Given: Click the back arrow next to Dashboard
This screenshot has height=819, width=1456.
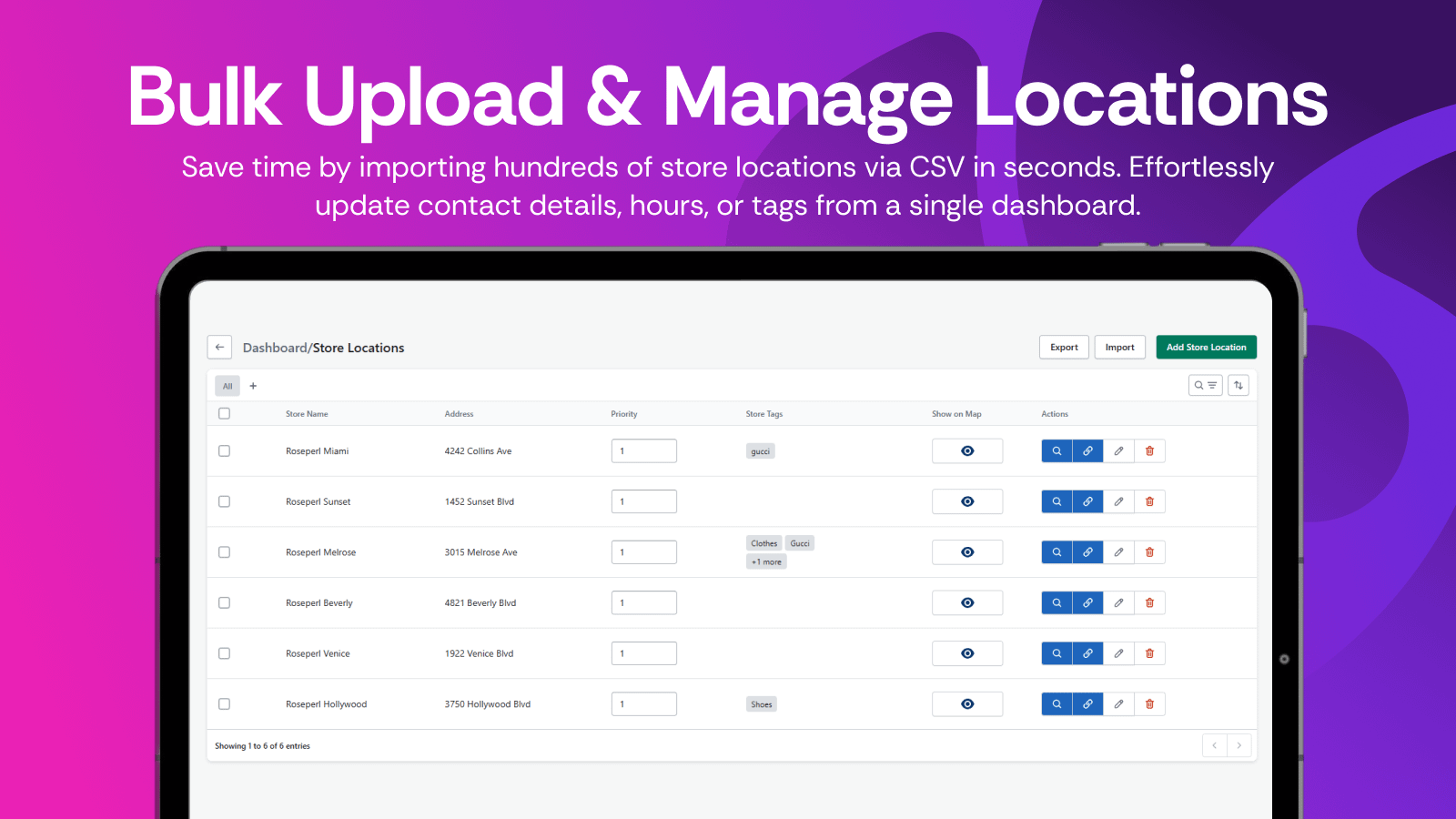Looking at the screenshot, I should [219, 348].
